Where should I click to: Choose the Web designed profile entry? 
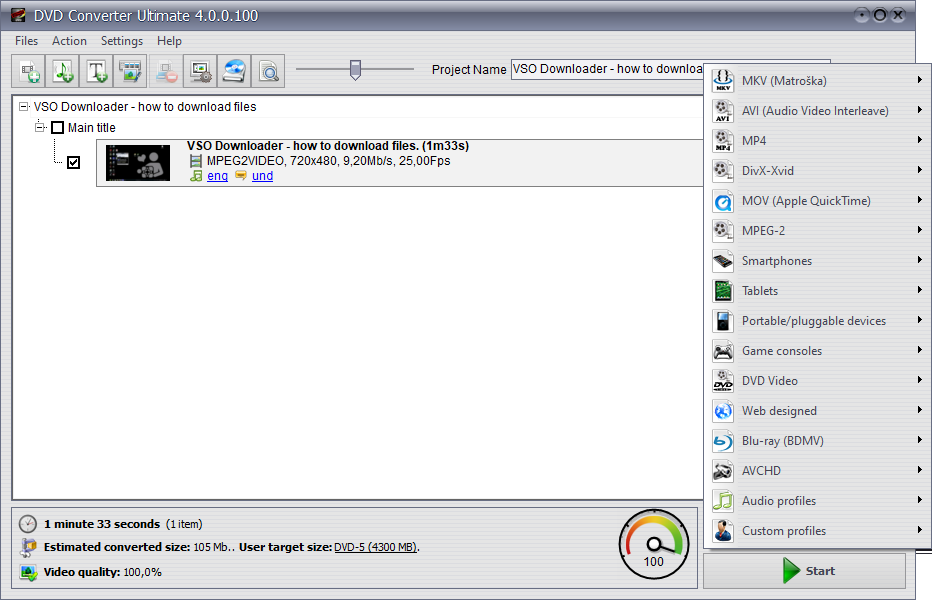(818, 411)
